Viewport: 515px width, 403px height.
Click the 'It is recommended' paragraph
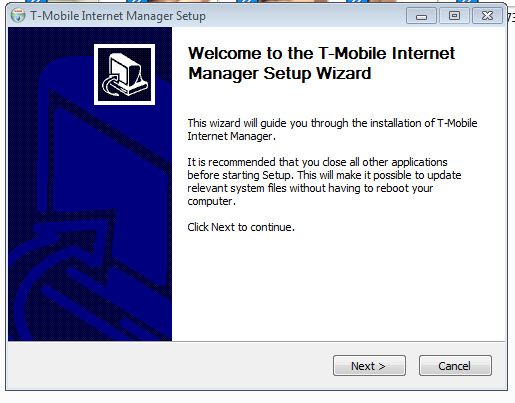click(324, 182)
